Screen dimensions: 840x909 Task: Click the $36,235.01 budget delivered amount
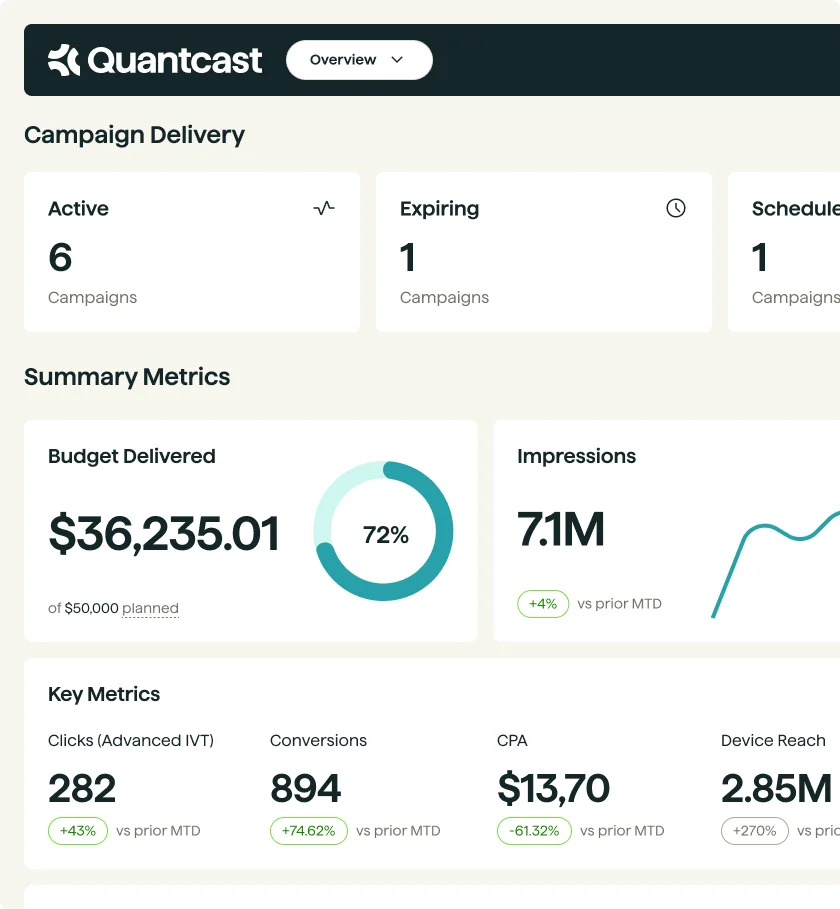(x=164, y=534)
